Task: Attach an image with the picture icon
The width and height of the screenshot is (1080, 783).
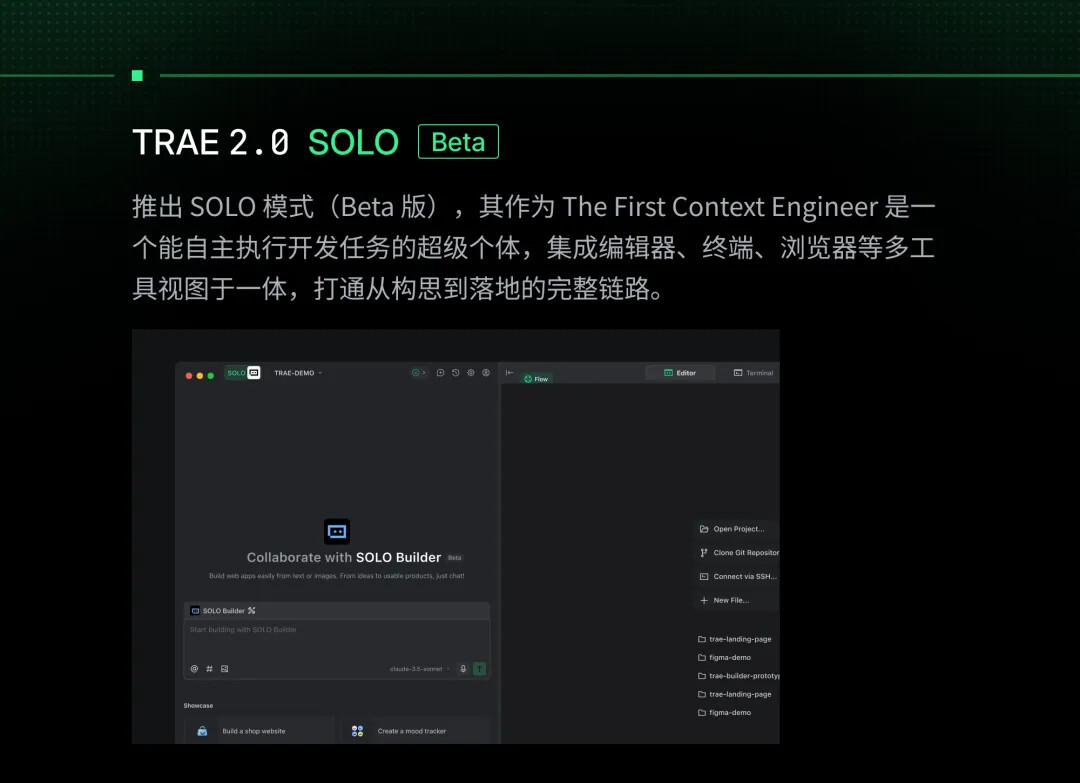Action: pos(225,669)
